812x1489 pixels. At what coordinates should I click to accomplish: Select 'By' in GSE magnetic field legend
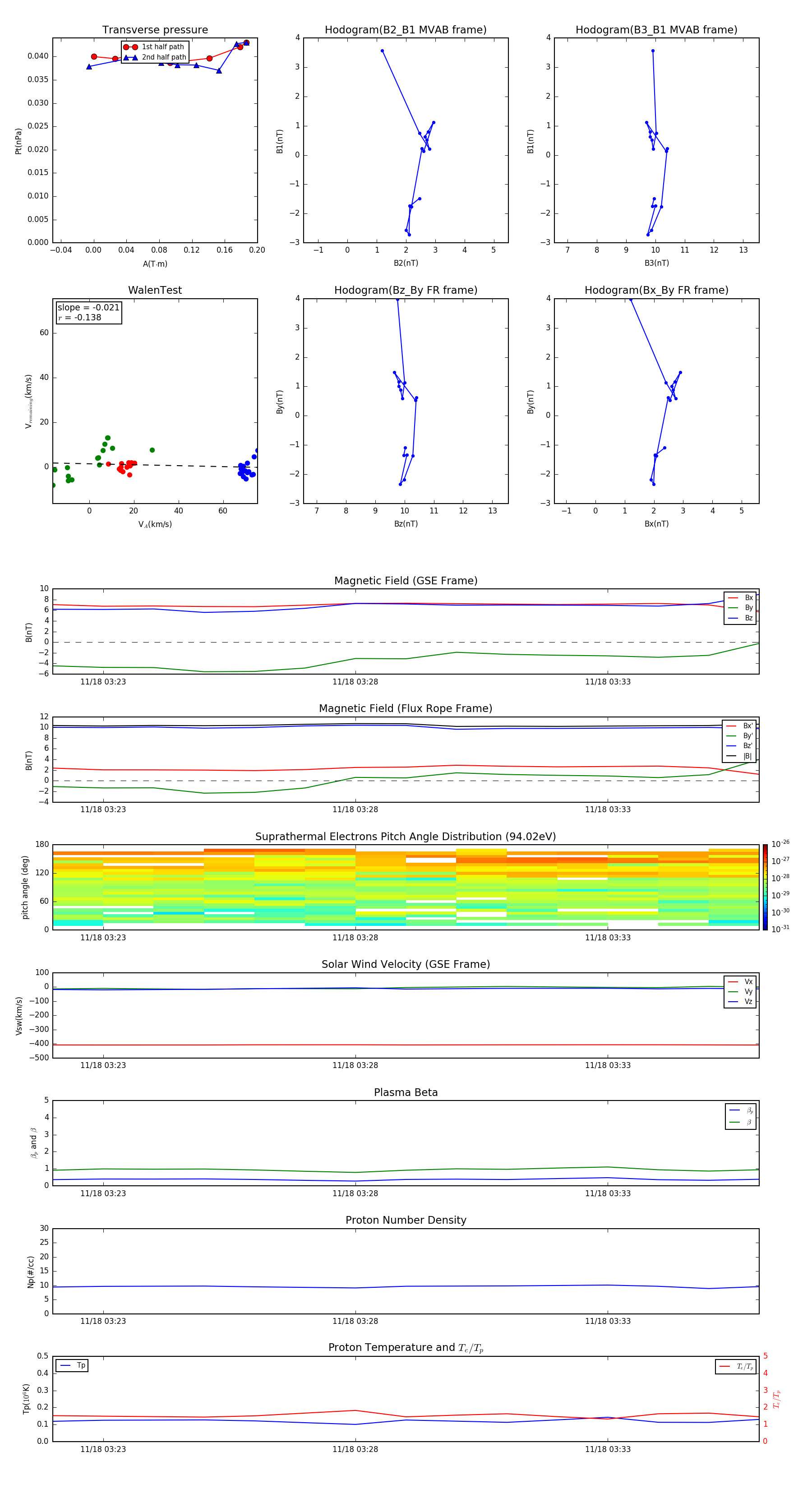click(740, 607)
